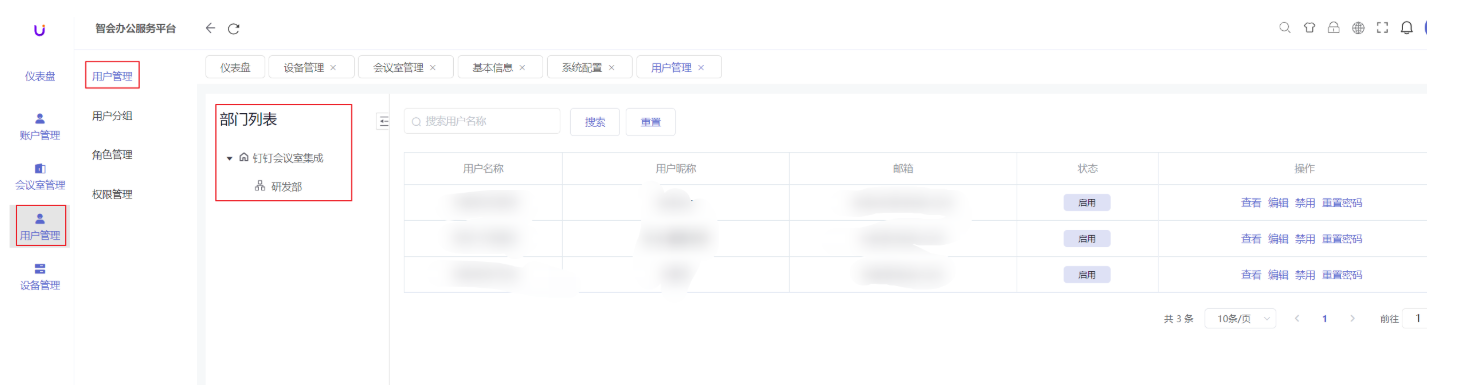Click the next page arrow
The image size is (1474, 385).
pyautogui.click(x=1352, y=319)
